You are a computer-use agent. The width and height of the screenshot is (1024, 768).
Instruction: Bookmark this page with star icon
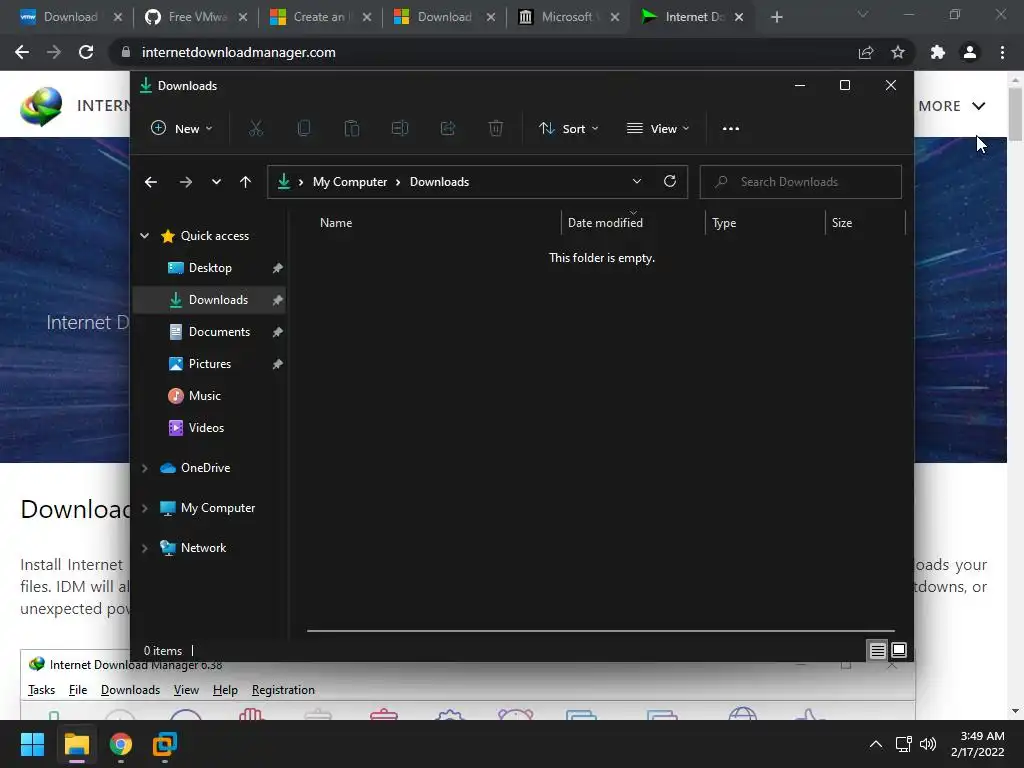coord(898,52)
